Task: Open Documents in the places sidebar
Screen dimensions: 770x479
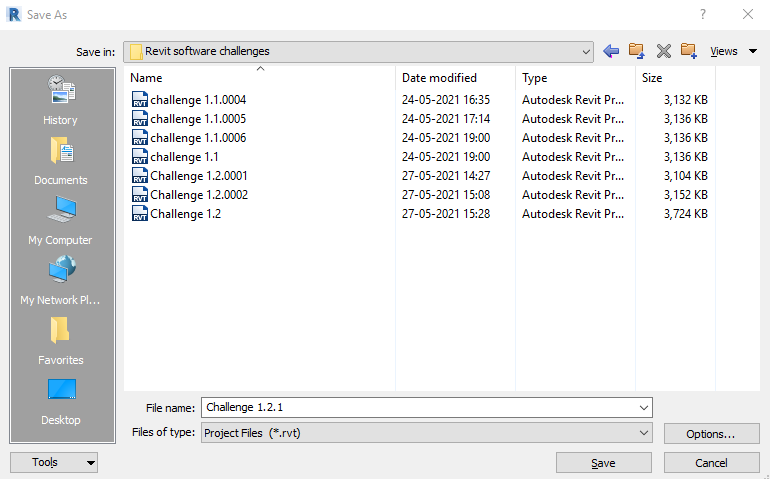Action: point(61,161)
